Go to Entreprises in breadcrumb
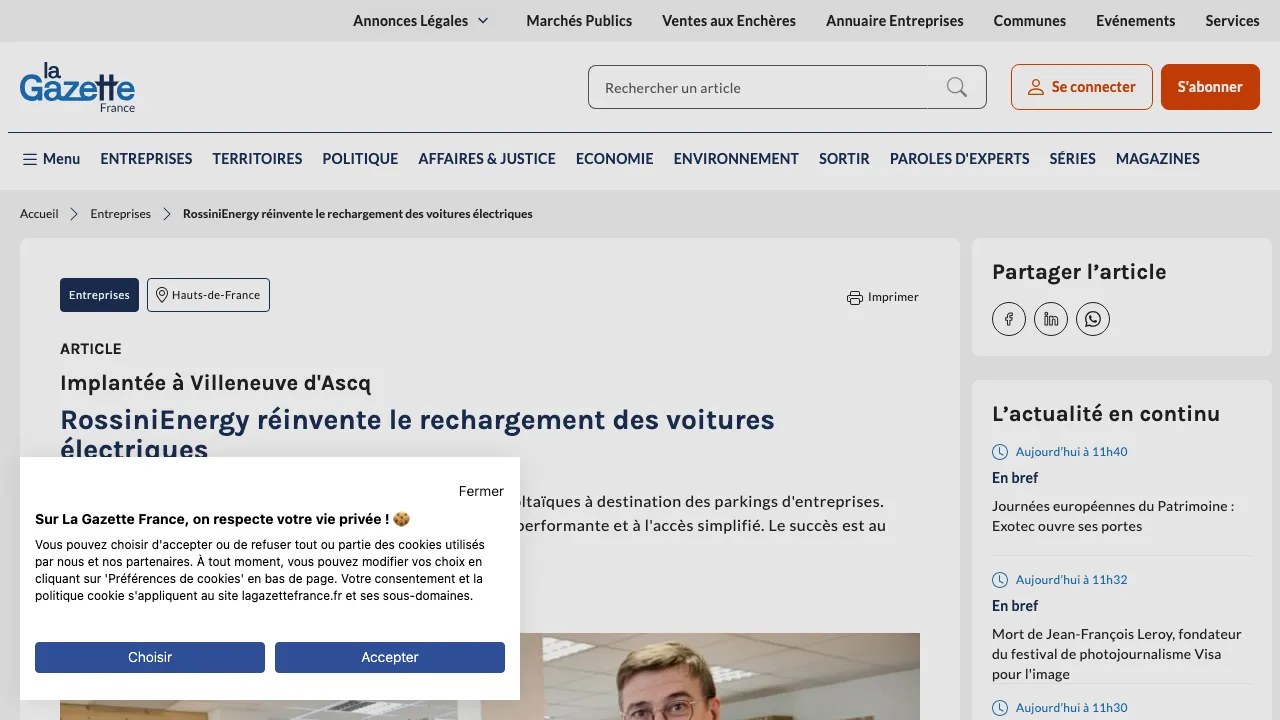The height and width of the screenshot is (720, 1280). pyautogui.click(x=121, y=214)
